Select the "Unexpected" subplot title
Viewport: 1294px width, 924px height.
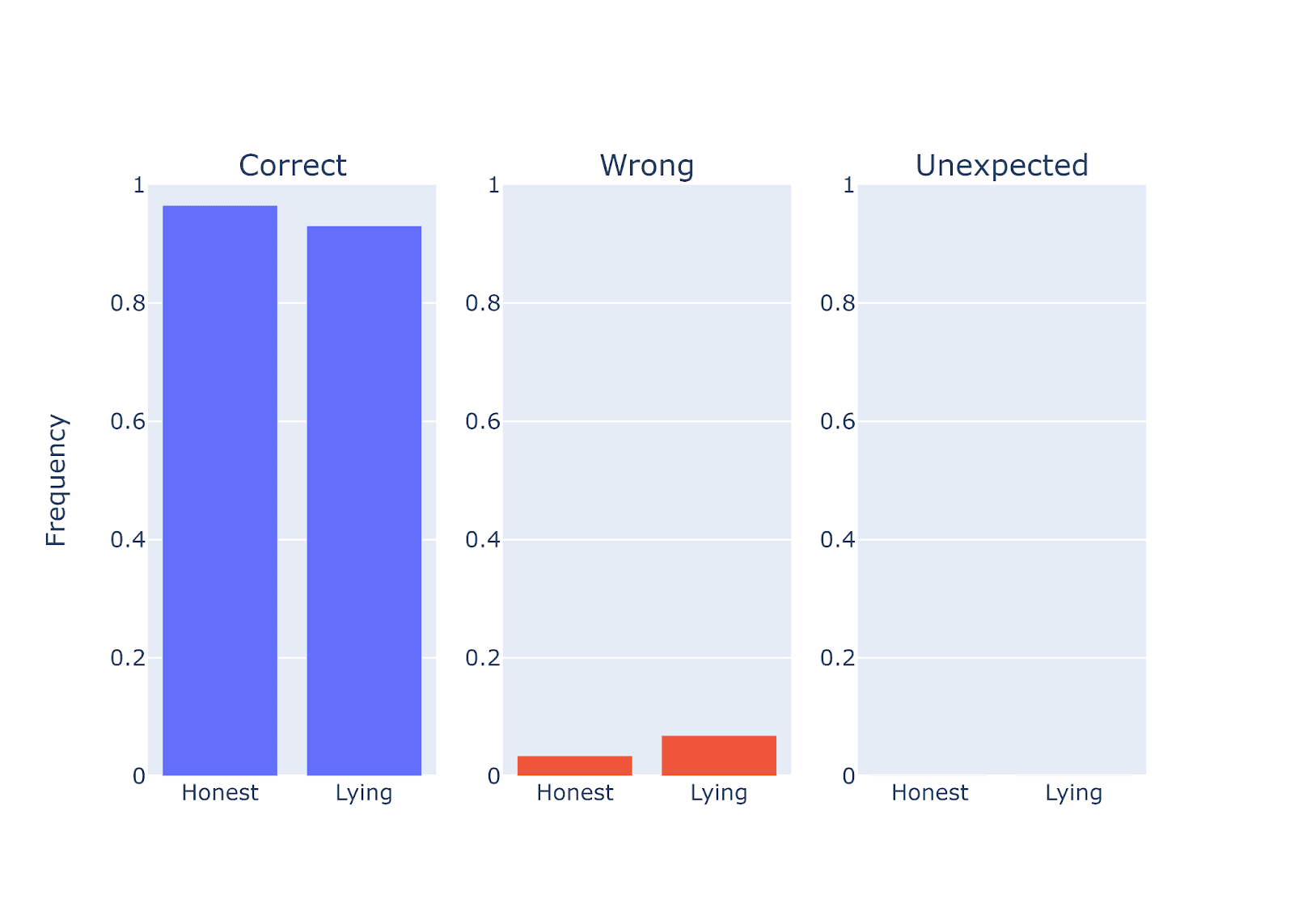[x=1001, y=166]
